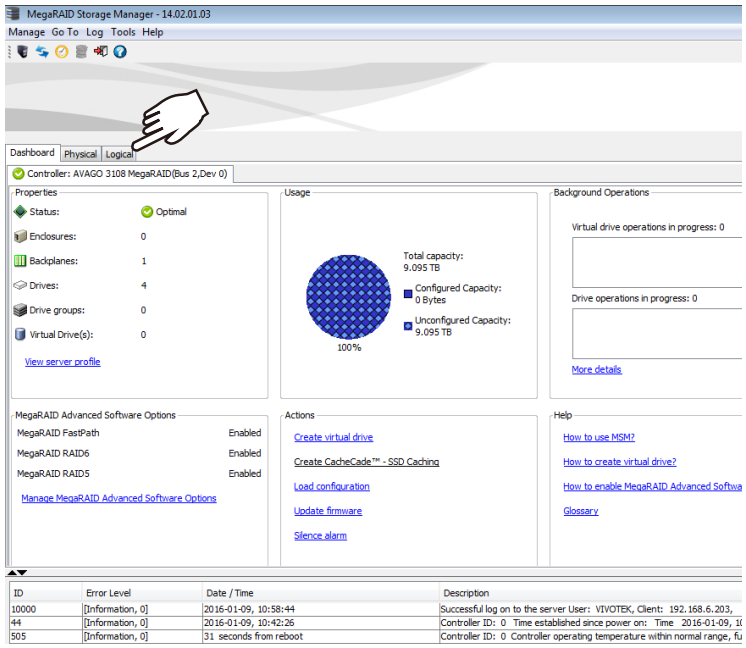Open More details for background operations
Image resolution: width=746 pixels, height=648 pixels.
[597, 370]
